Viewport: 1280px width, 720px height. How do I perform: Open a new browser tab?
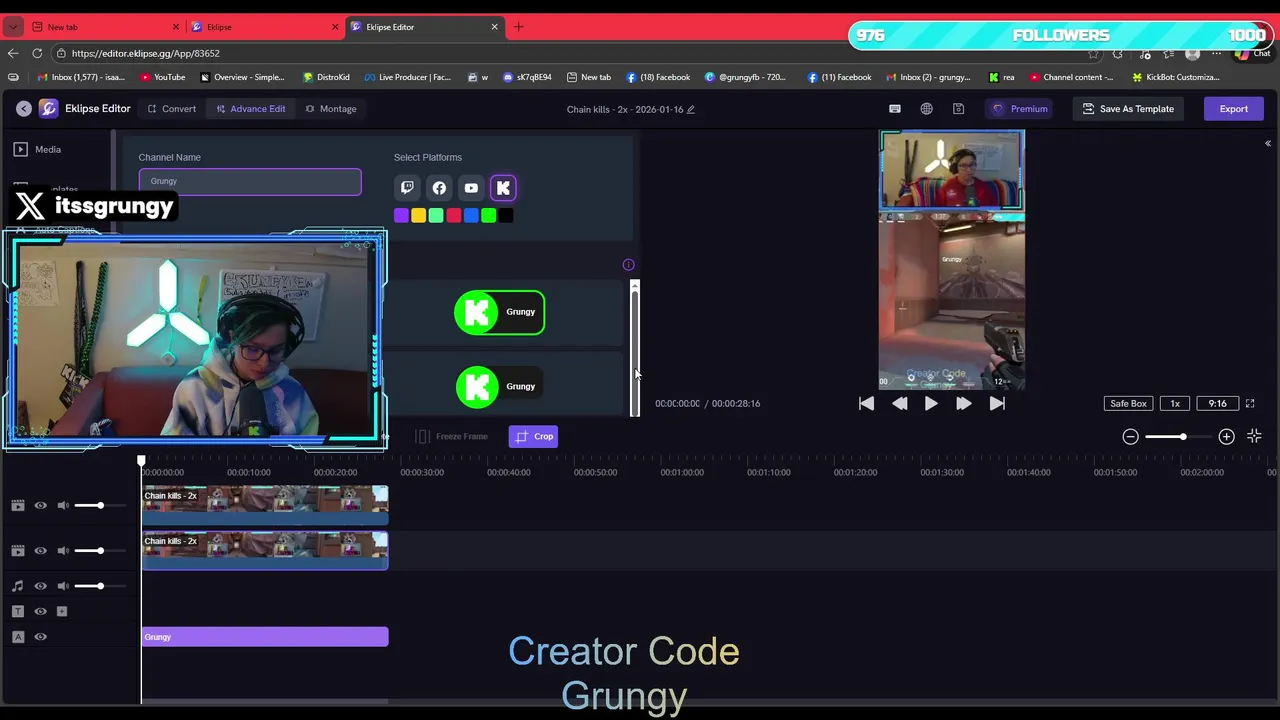pos(518,27)
